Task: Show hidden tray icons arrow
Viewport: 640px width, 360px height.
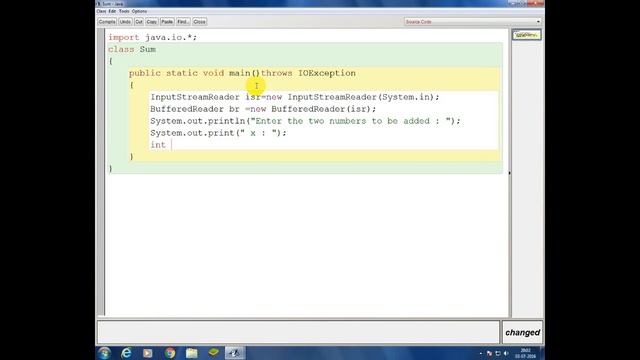Action: point(481,353)
